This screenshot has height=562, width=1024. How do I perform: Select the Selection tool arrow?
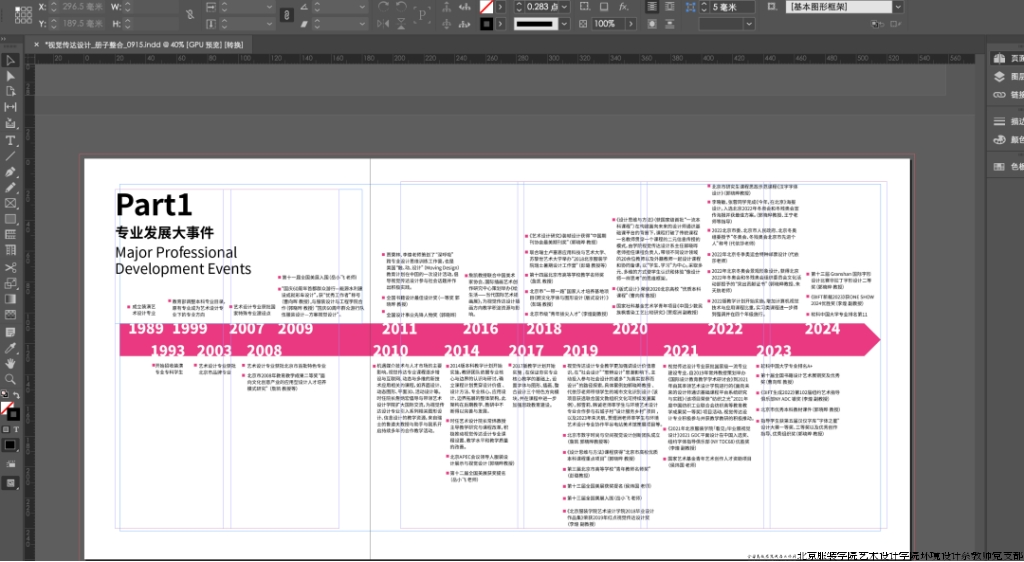point(10,61)
